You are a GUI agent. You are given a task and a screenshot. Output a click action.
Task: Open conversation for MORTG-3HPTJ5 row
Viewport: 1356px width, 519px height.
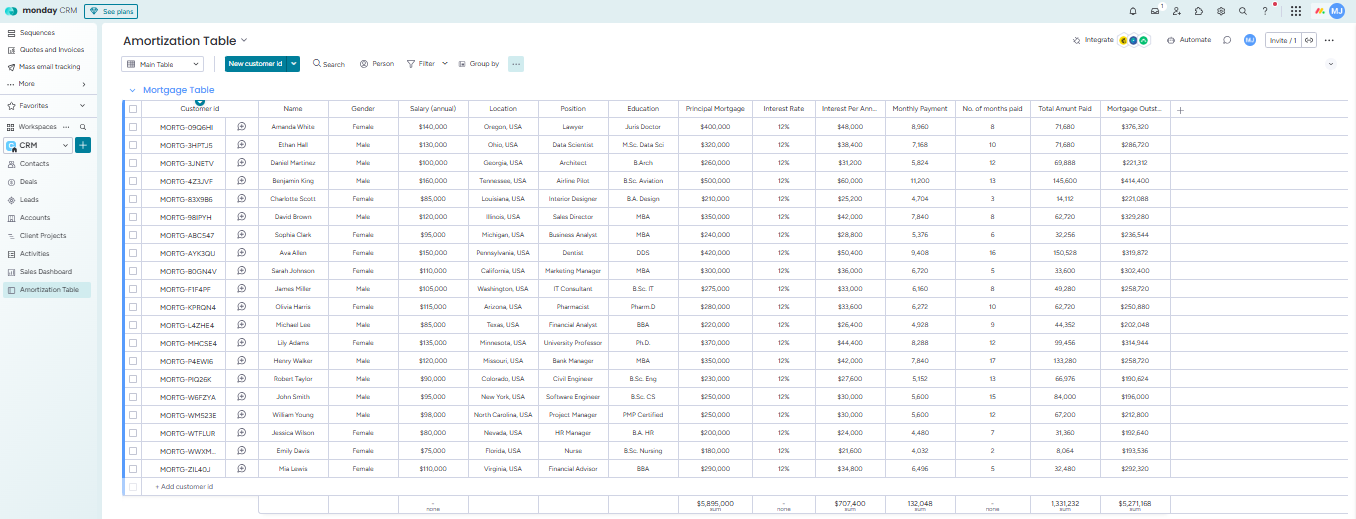click(241, 145)
